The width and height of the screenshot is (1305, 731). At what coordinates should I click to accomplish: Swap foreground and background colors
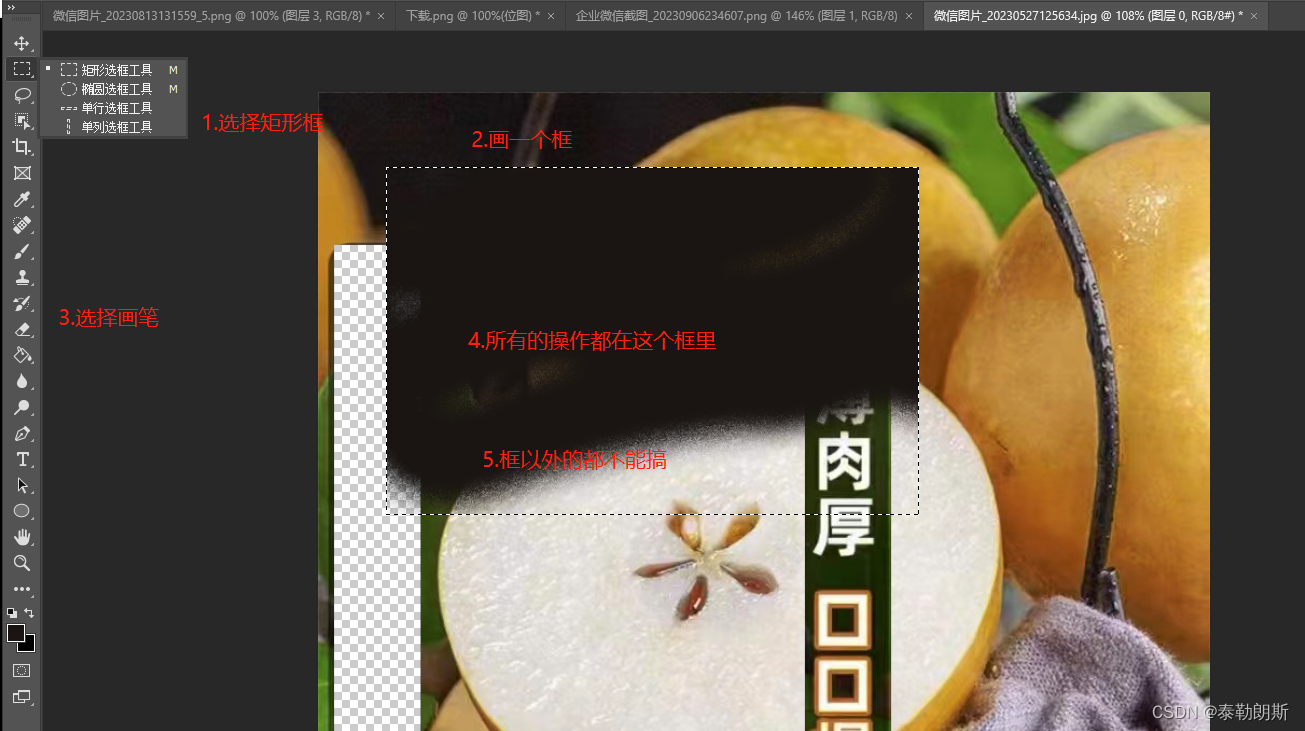[29, 612]
